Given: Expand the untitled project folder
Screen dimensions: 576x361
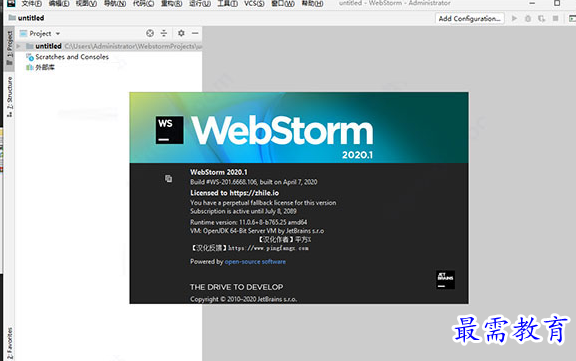Looking at the screenshot, I should [18, 46].
